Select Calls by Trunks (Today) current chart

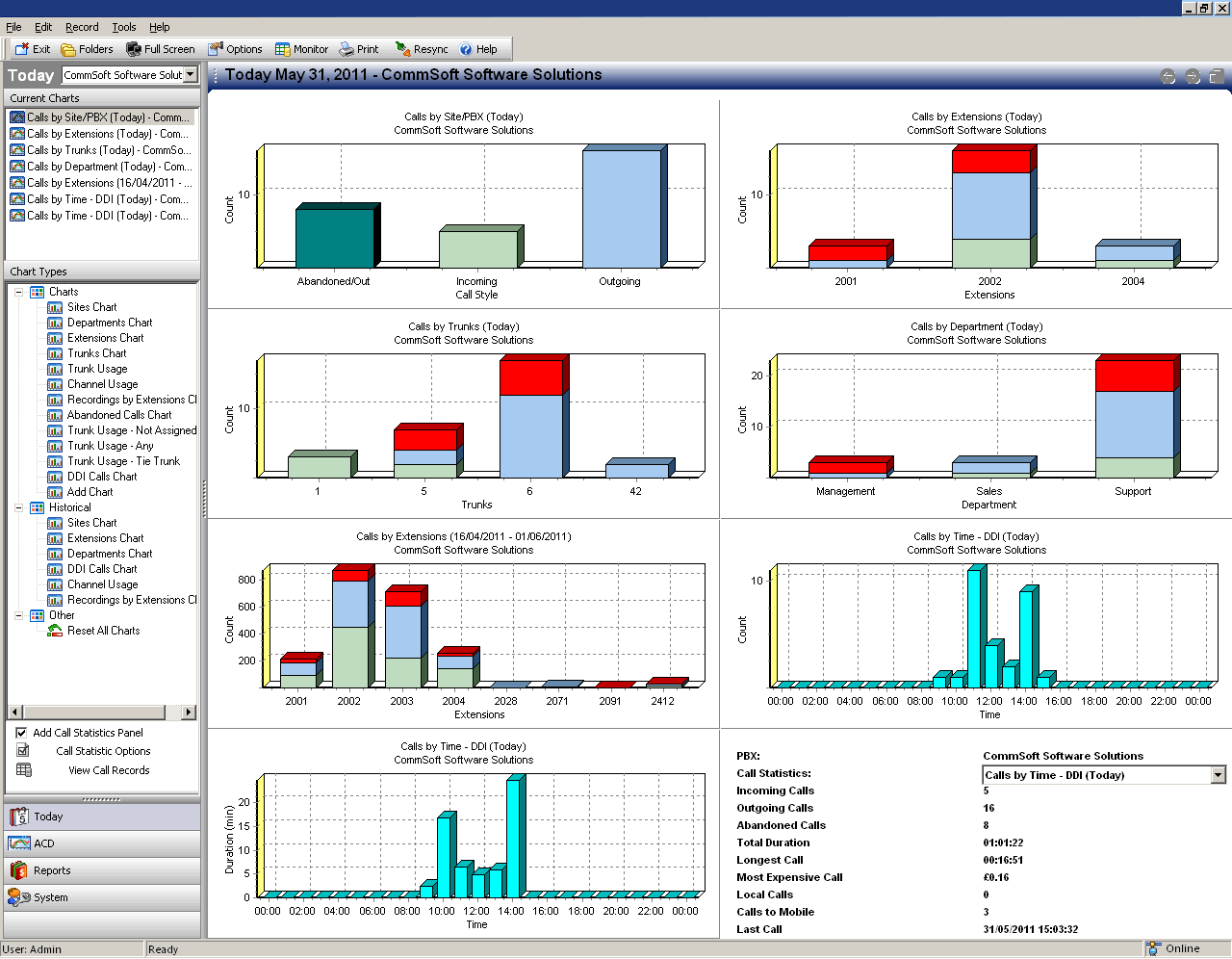pos(100,150)
